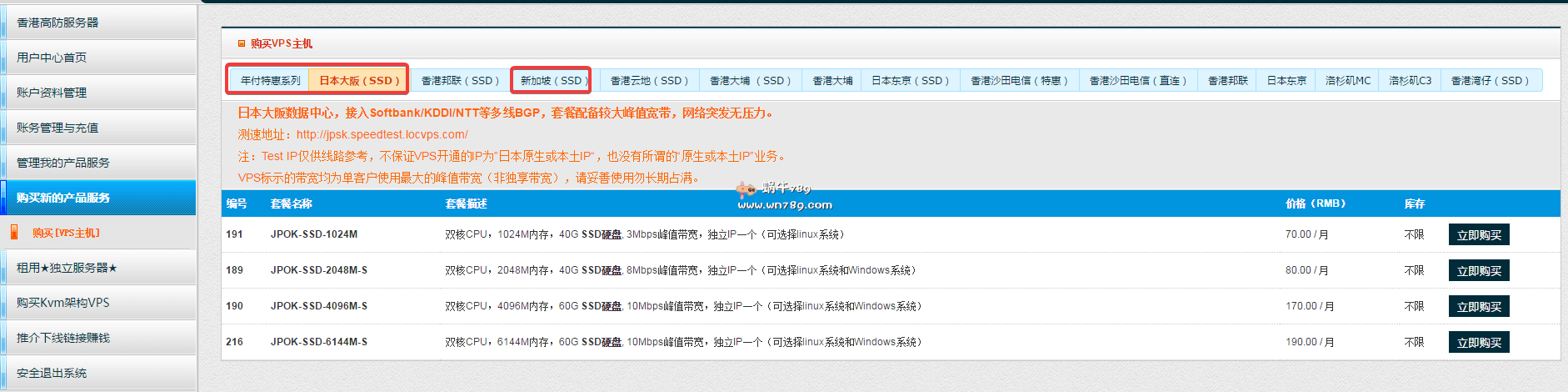Image resolution: width=1568 pixels, height=392 pixels.
Task: Switch to the 洛杉矶MC tab
Action: 1347,81
